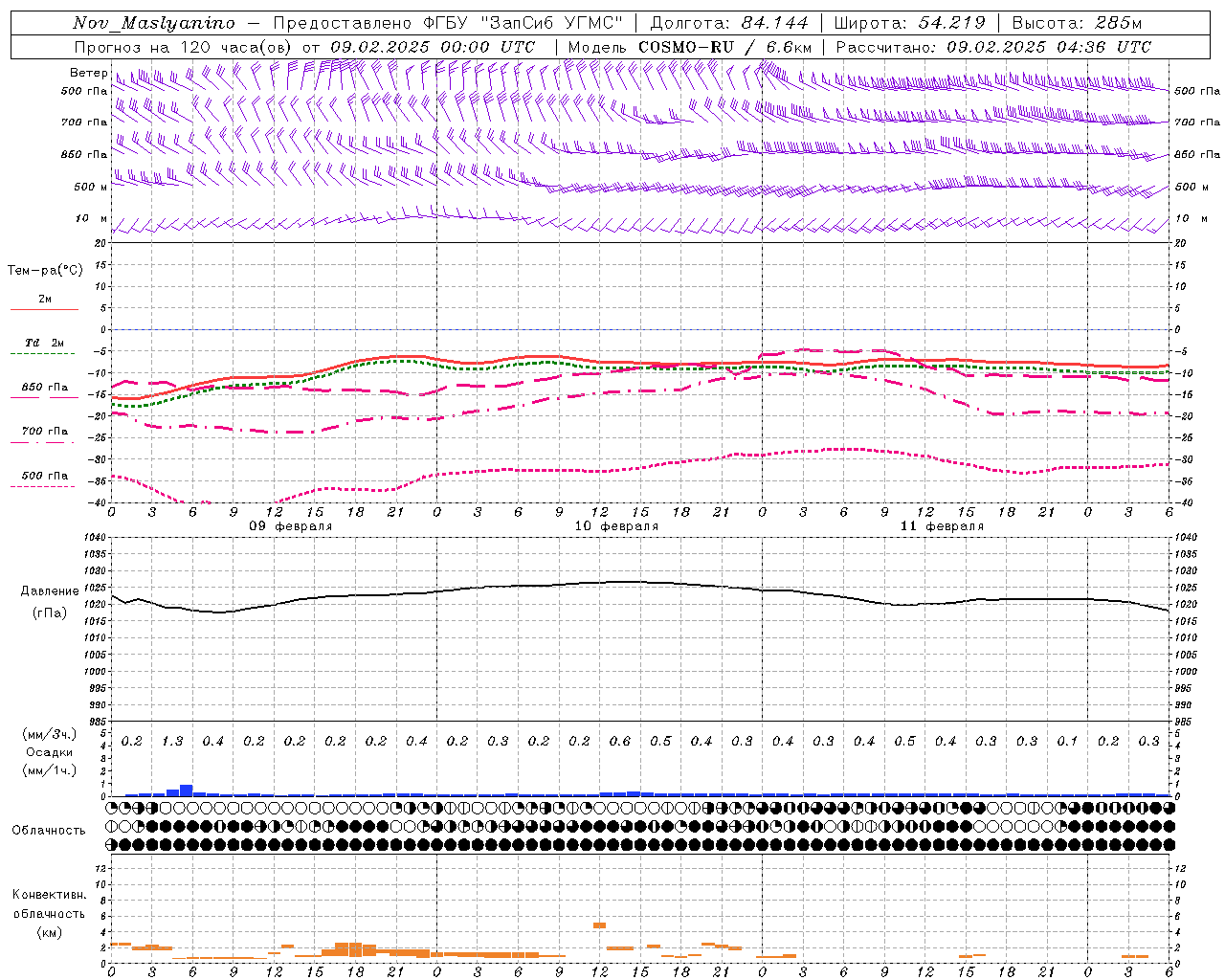Click Рассчитано: 09.02.2025 04:36 UTC timestamp

click(x=993, y=47)
